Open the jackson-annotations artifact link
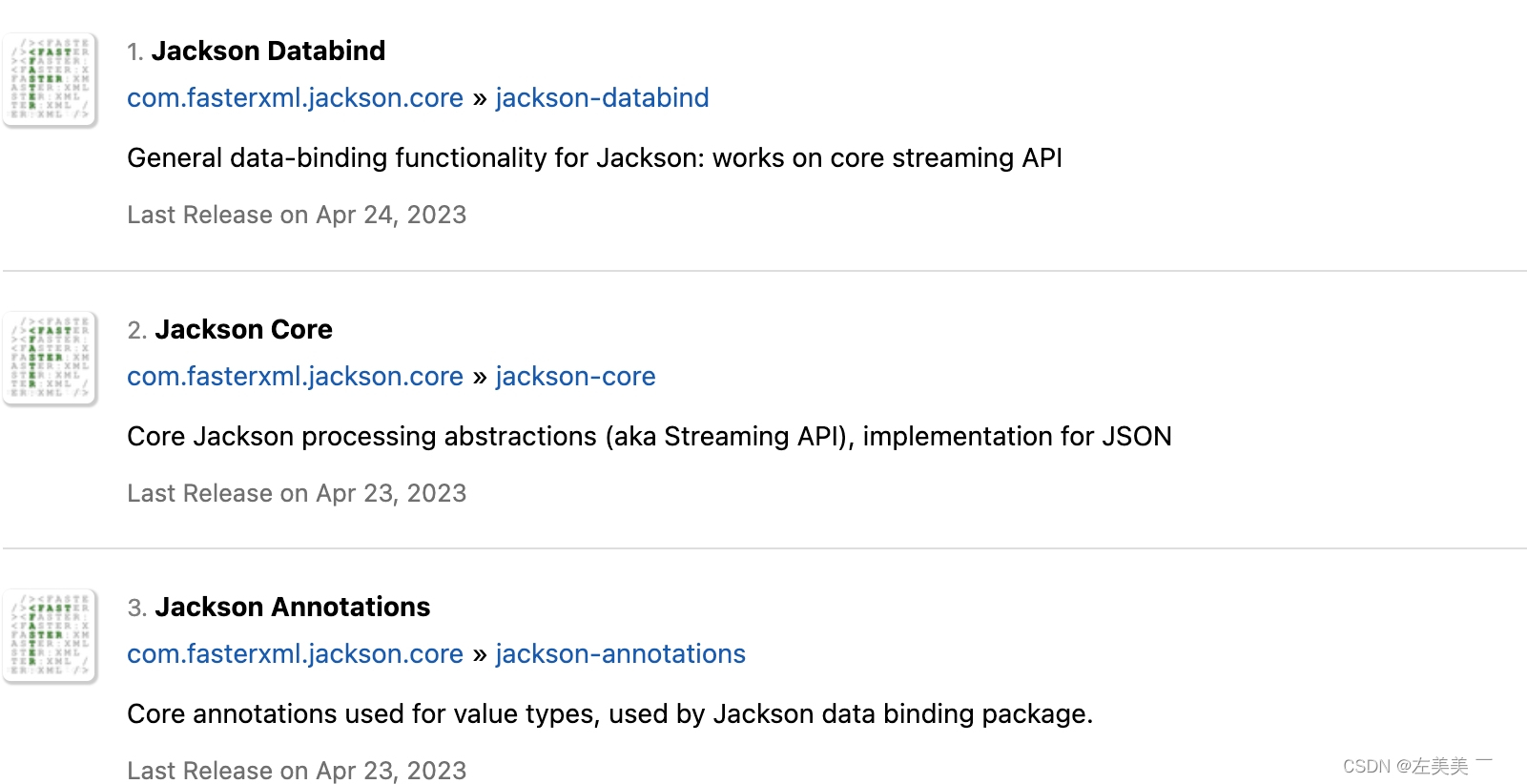 click(620, 653)
